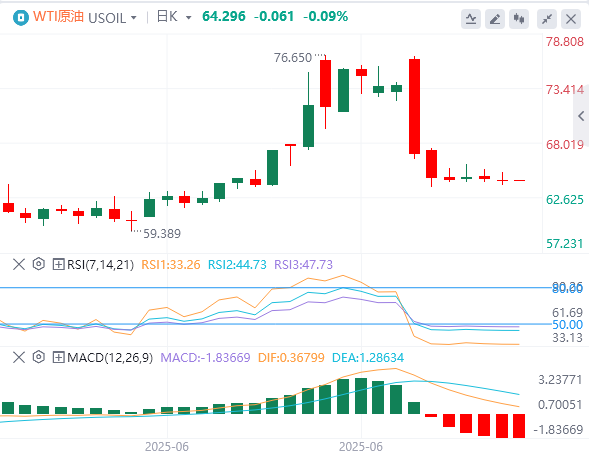The height and width of the screenshot is (460, 589).
Task: Click the MACD:-1.83669 value
Action: point(205,357)
